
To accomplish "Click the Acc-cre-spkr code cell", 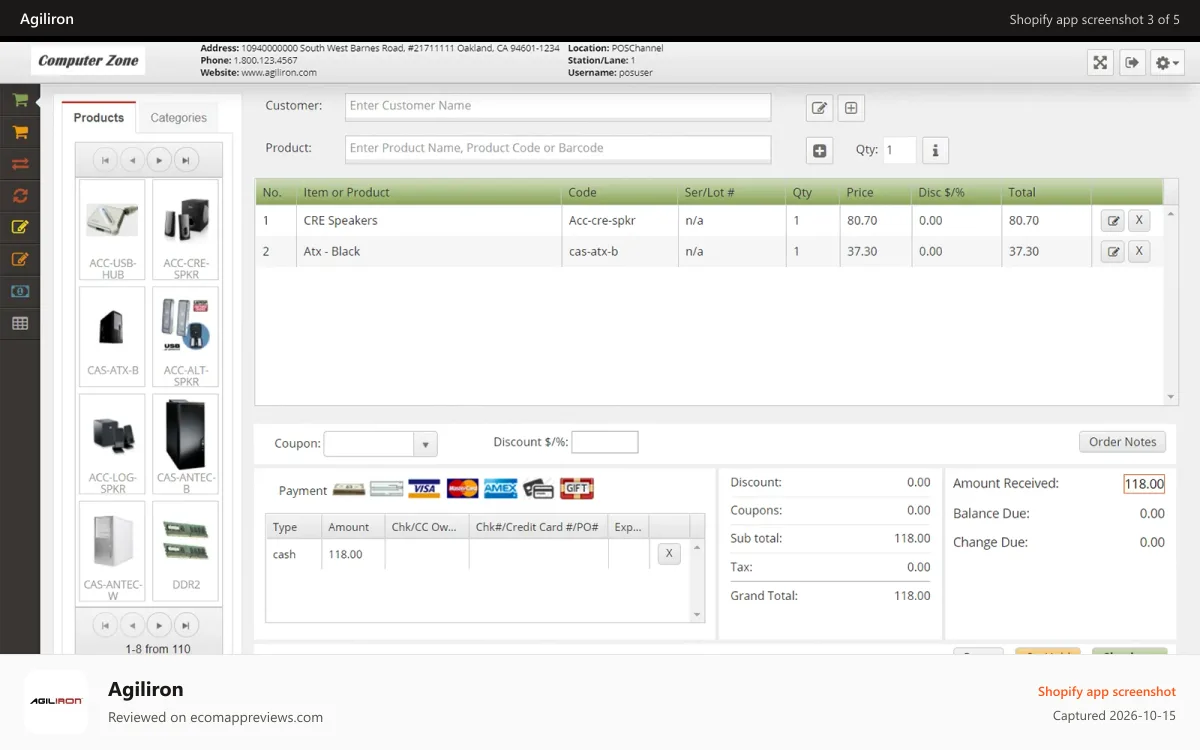I will (620, 221).
